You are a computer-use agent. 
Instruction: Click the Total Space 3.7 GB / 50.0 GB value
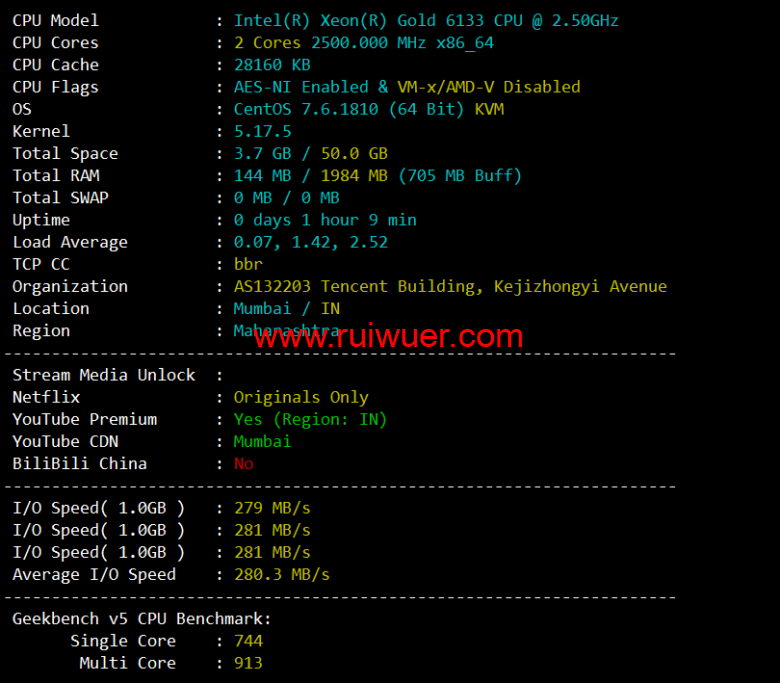(x=310, y=154)
